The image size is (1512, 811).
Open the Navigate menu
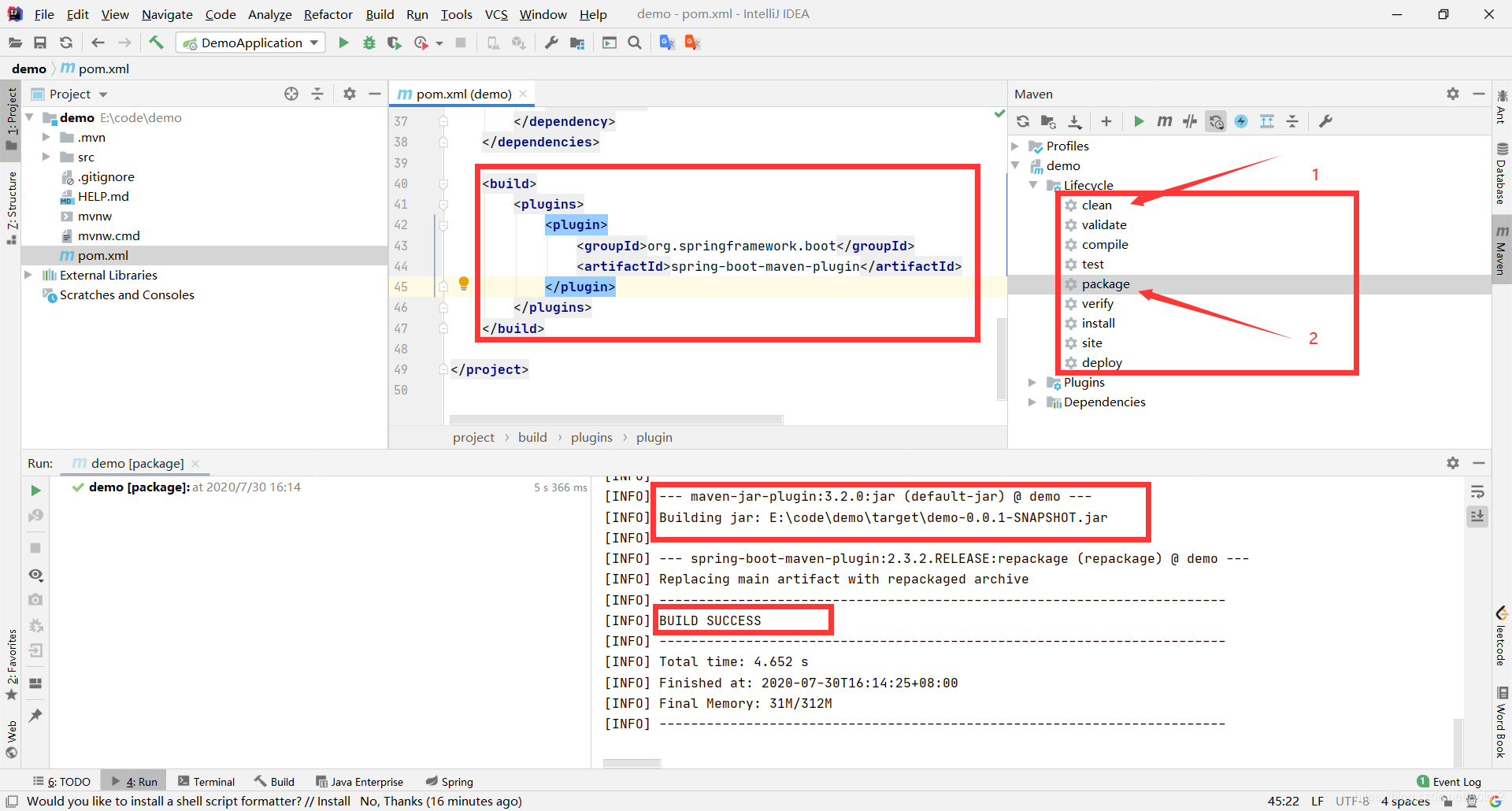tap(167, 14)
